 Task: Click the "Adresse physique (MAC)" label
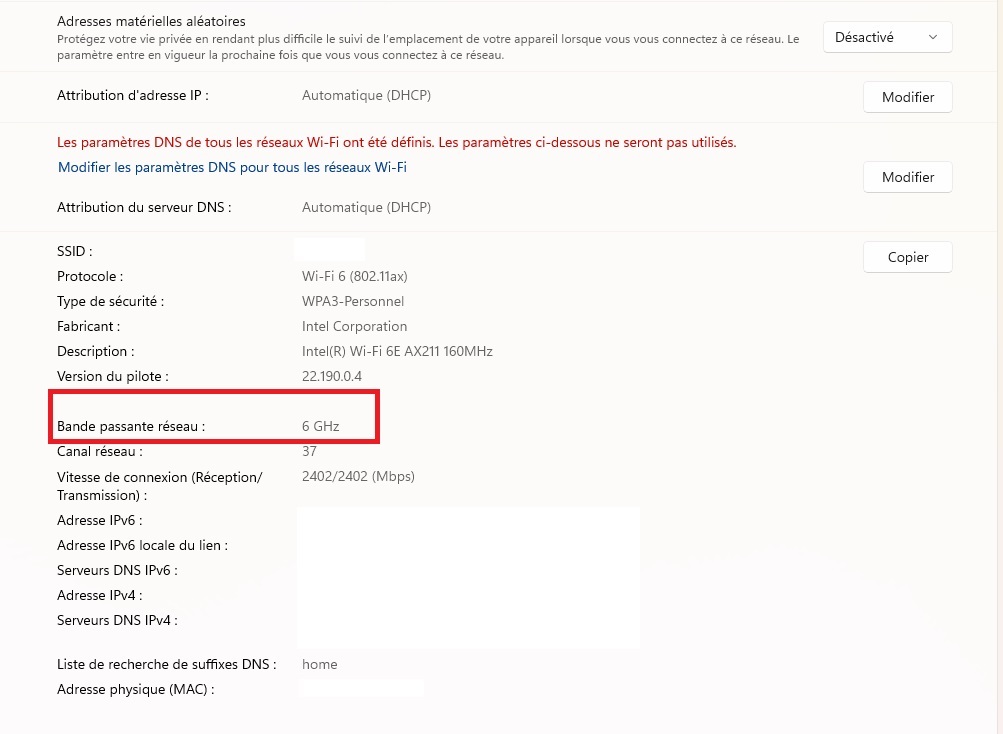[135, 689]
